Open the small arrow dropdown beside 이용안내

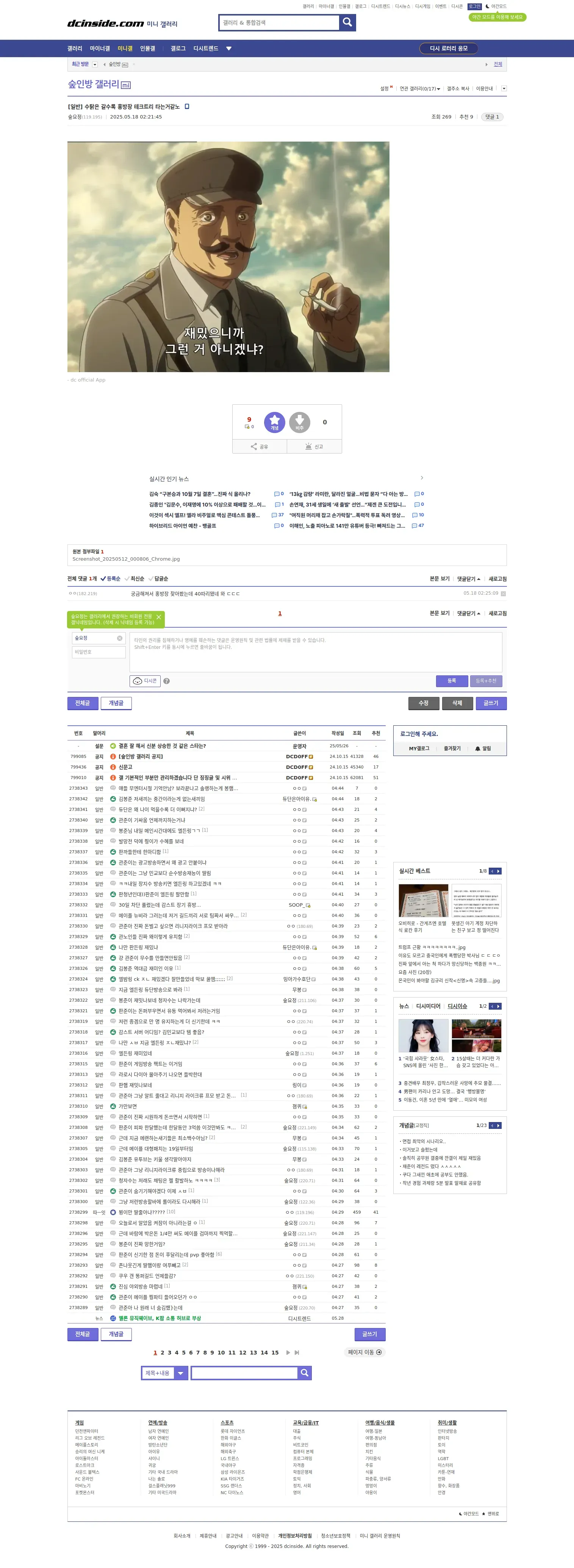[x=503, y=89]
